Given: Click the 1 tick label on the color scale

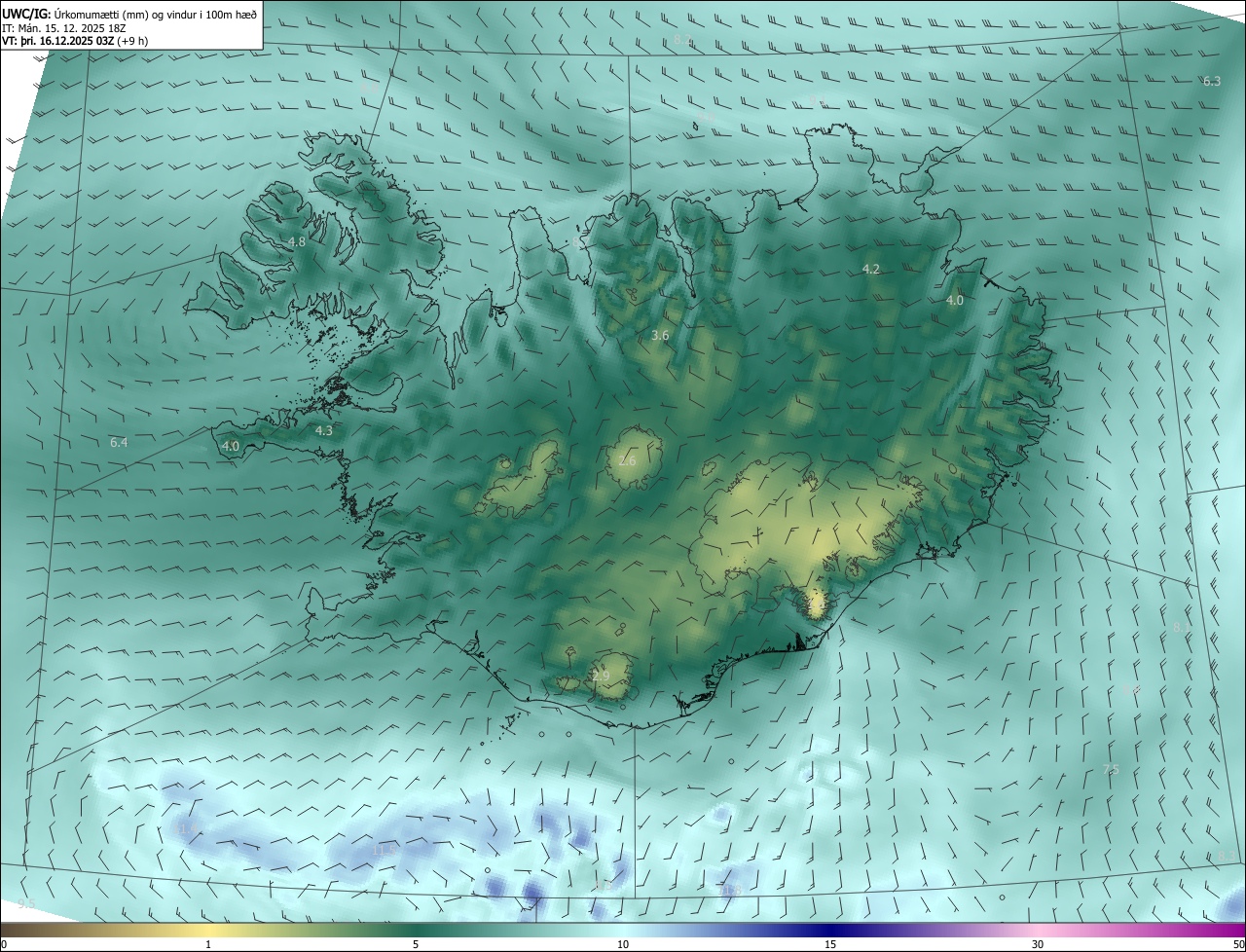Looking at the screenshot, I should click(208, 944).
